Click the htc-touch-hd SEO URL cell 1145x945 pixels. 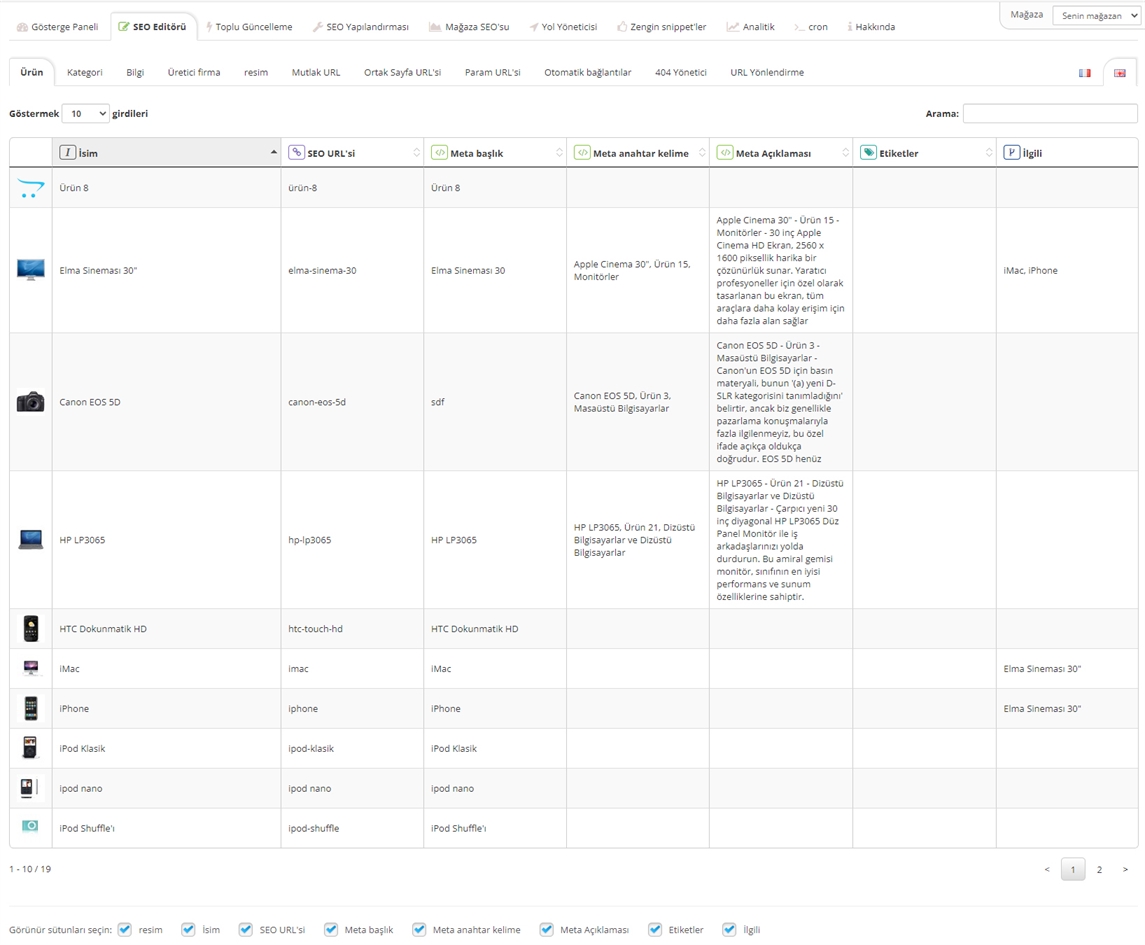click(x=352, y=629)
